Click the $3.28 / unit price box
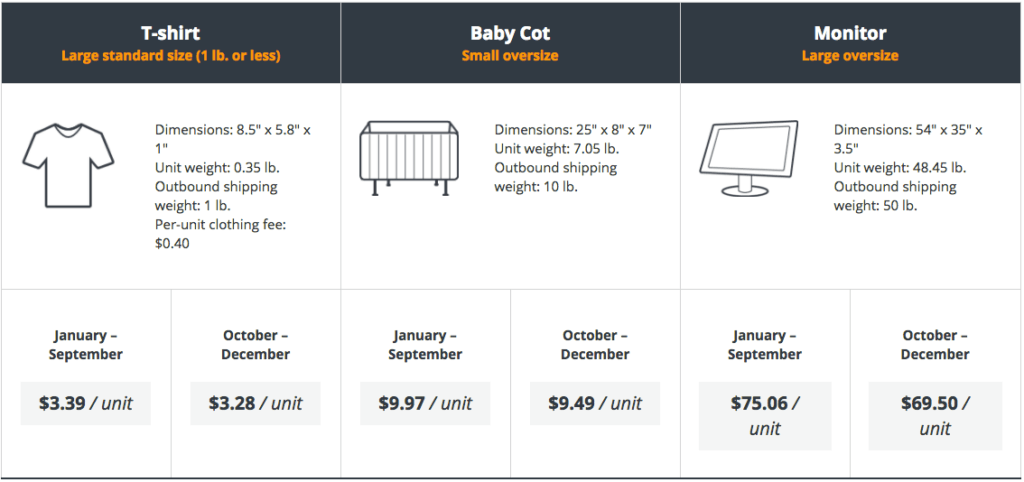1024x482 pixels. click(255, 404)
